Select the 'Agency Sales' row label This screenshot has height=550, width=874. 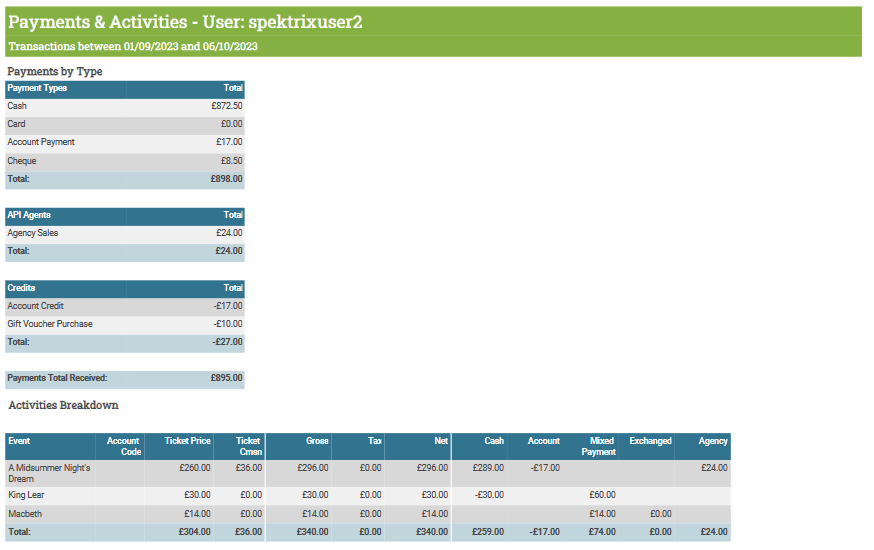33,233
